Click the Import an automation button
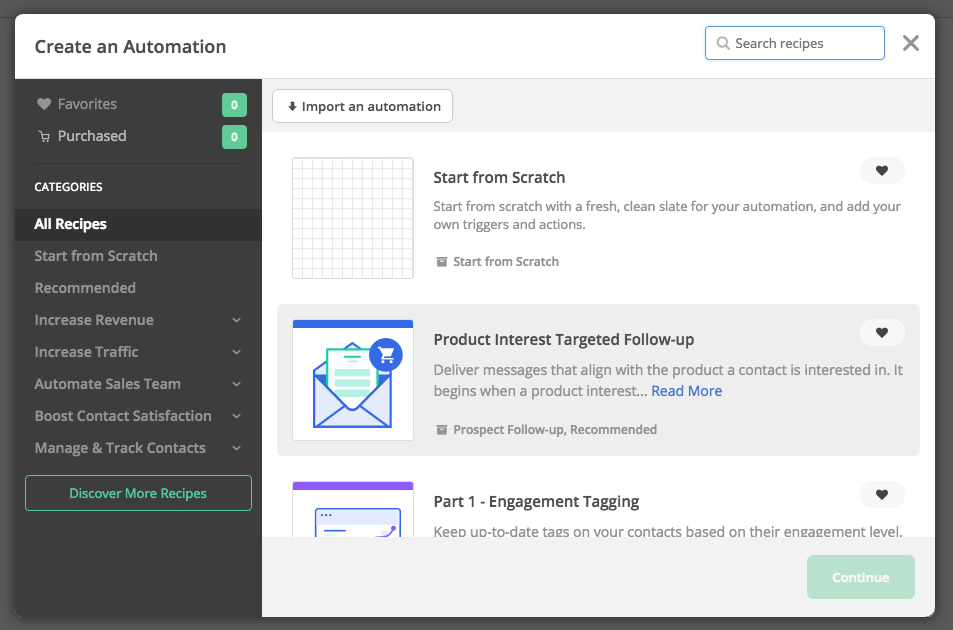This screenshot has height=630, width=953. pos(362,105)
